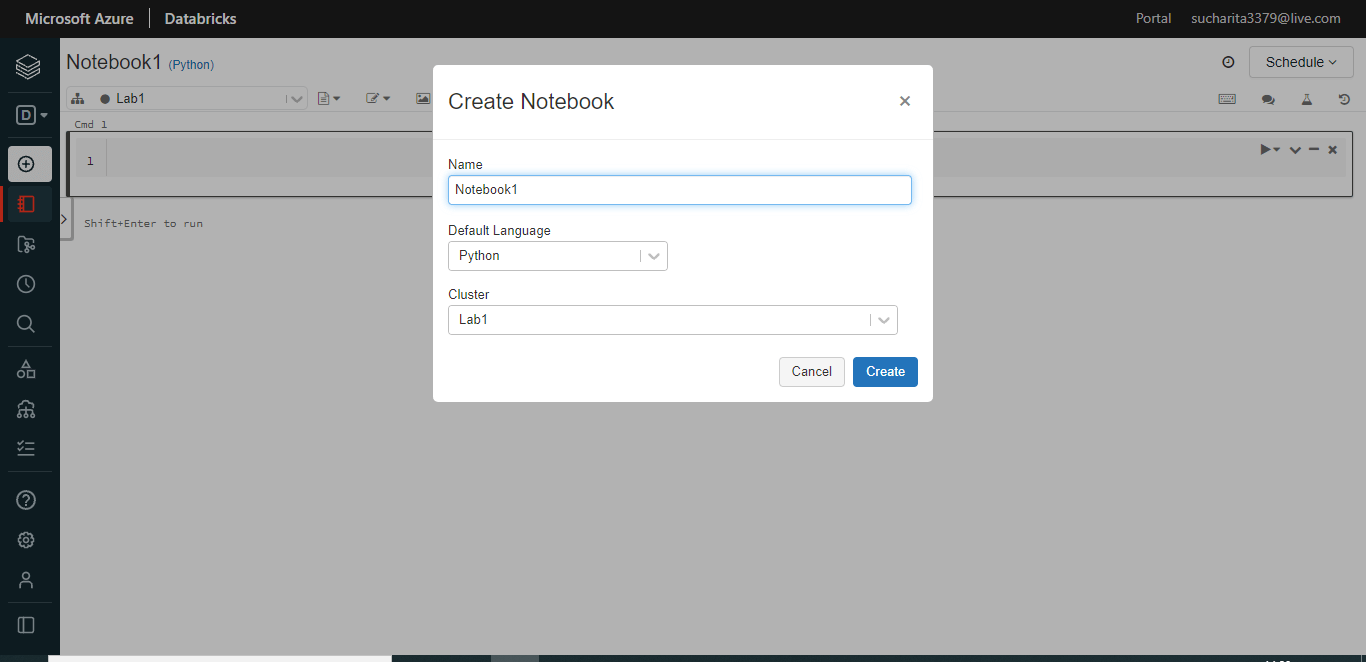The height and width of the screenshot is (662, 1366).
Task: Open the Schedule dropdown
Action: pyautogui.click(x=1300, y=62)
